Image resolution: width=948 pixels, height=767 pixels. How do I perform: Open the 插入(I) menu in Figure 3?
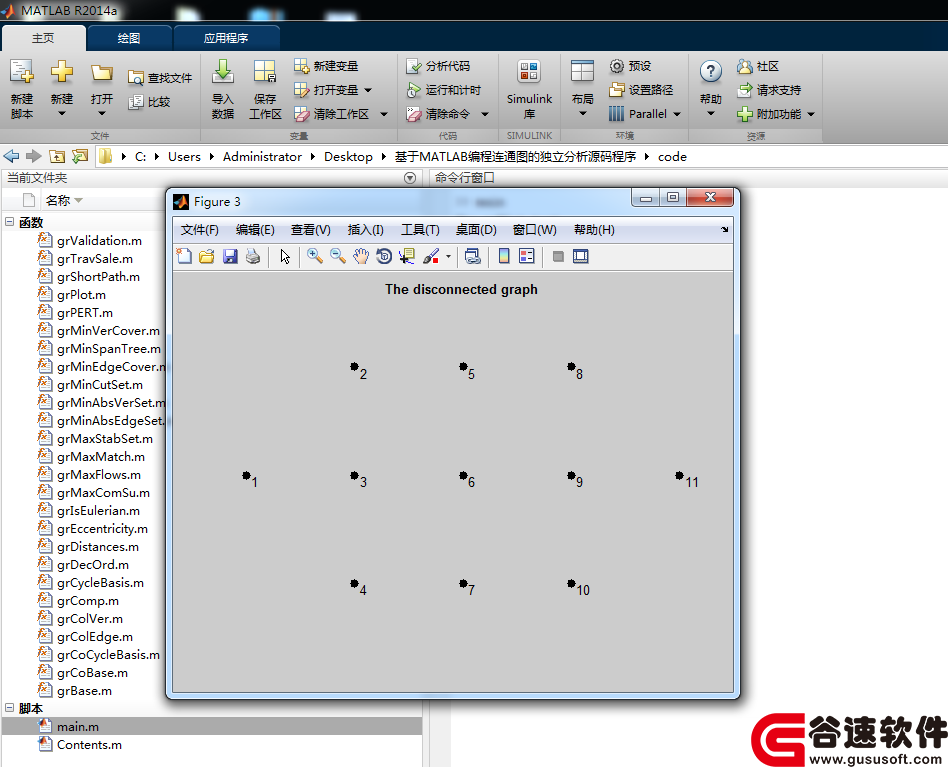366,230
